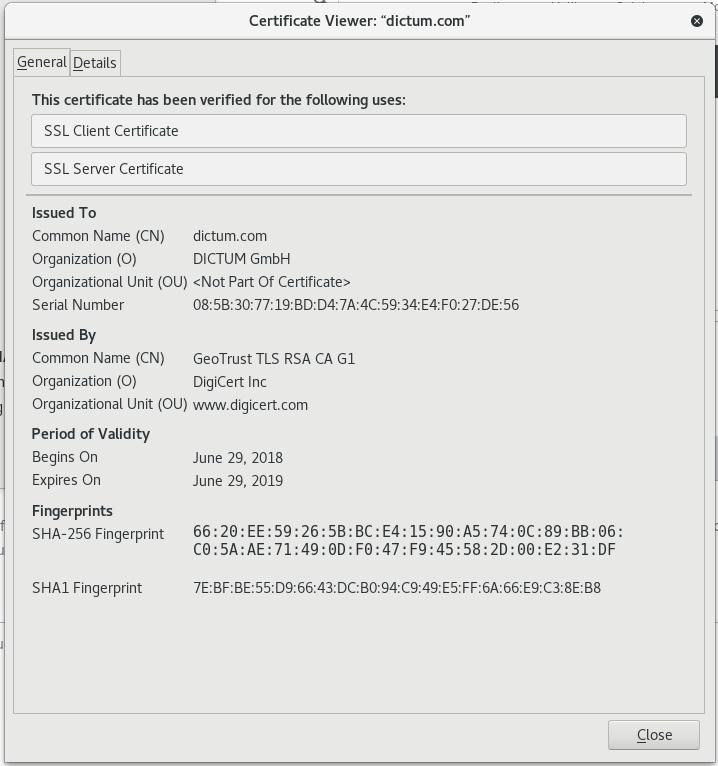Click the www.digicert.com value
Screen dimensions: 718x766
[x=251, y=405]
